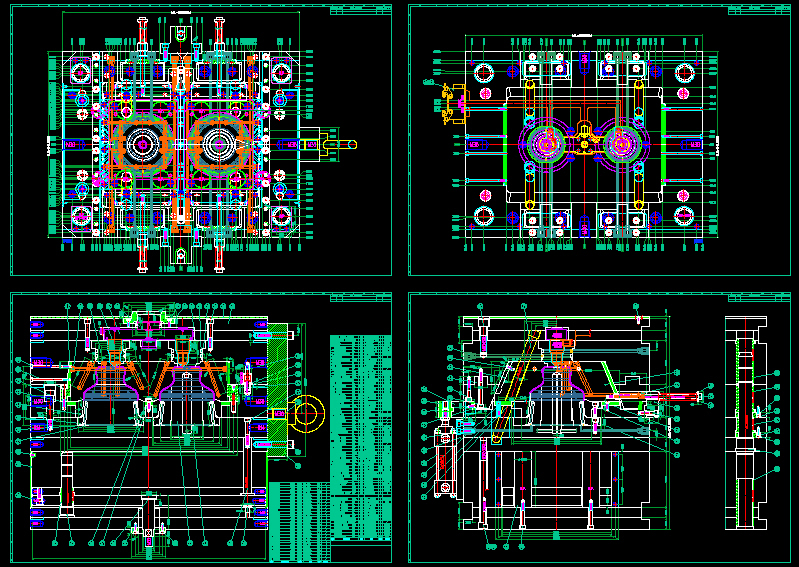The width and height of the screenshot is (799, 567).
Task: Click the right circular cavity in top-right sheet
Action: [x=622, y=145]
